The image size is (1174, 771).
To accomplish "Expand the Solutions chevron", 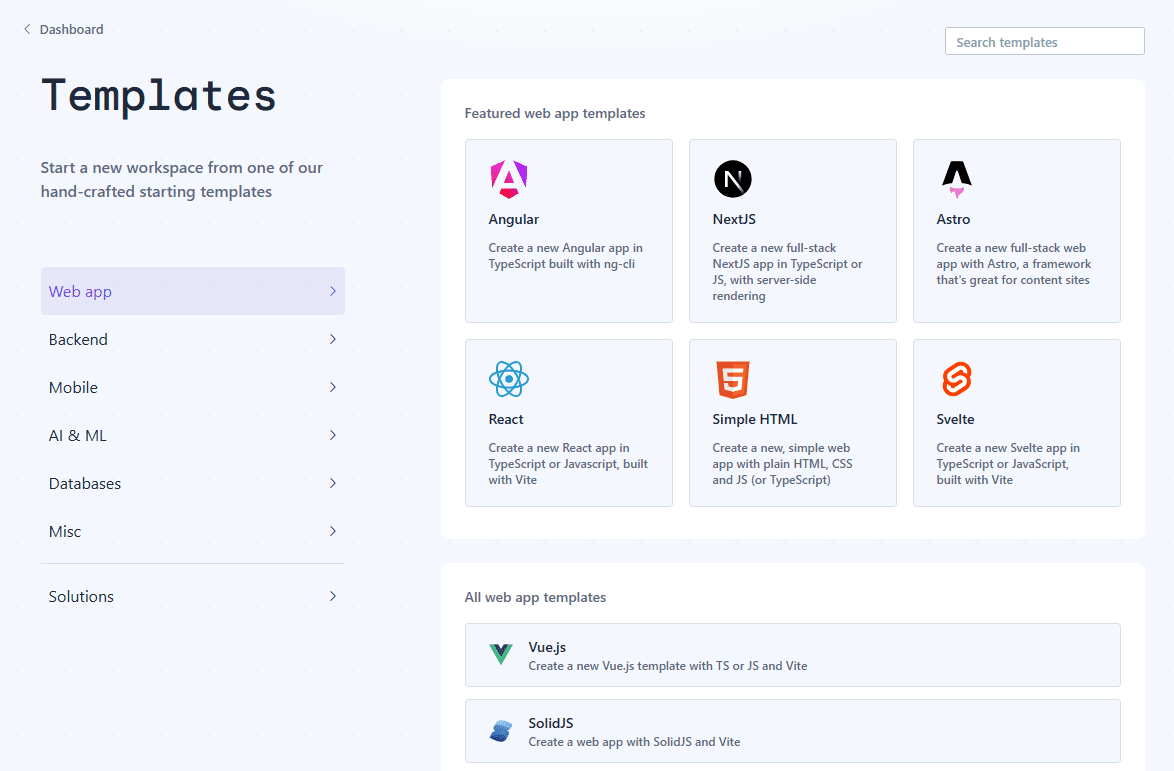I will (332, 596).
